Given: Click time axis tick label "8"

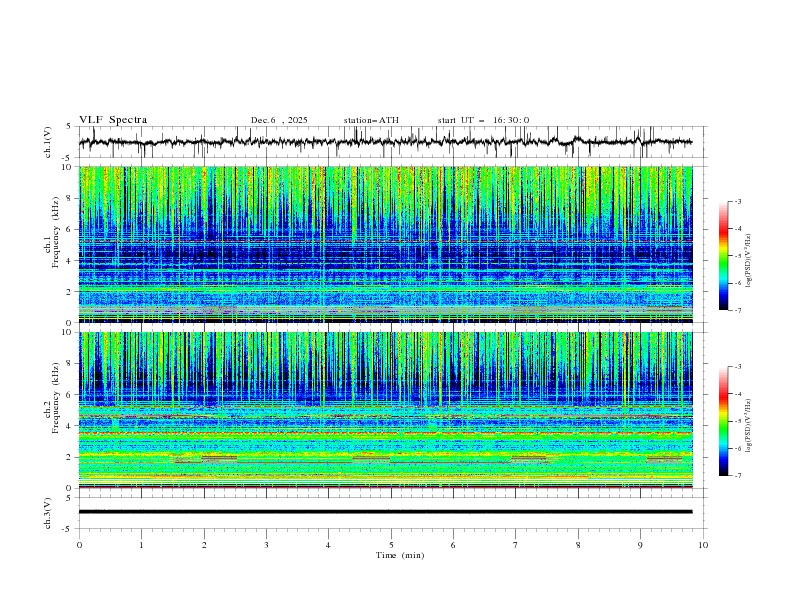Looking at the screenshot, I should (x=578, y=545).
